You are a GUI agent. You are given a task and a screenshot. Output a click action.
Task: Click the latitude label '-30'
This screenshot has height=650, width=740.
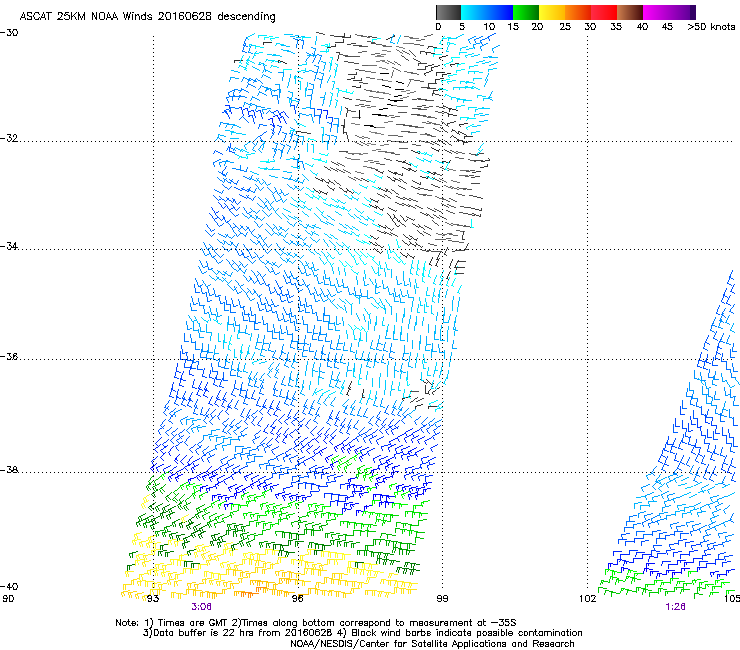9,33
